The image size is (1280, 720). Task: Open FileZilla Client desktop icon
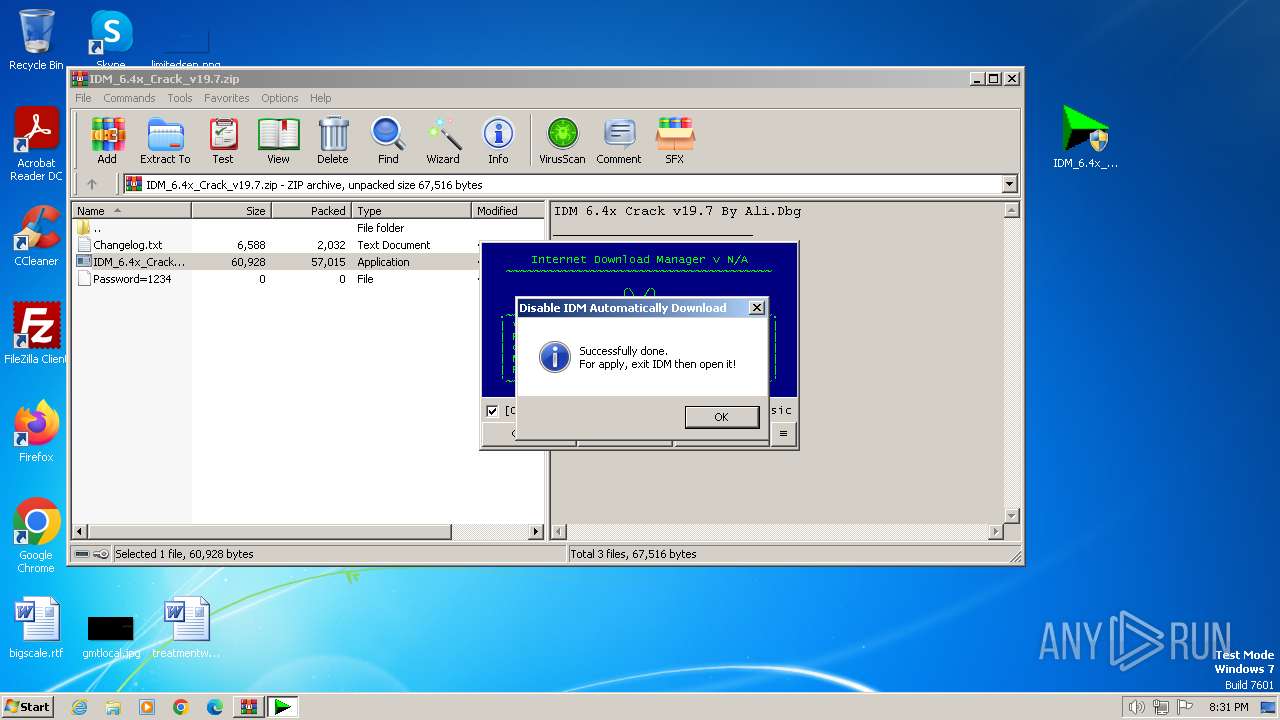point(36,334)
